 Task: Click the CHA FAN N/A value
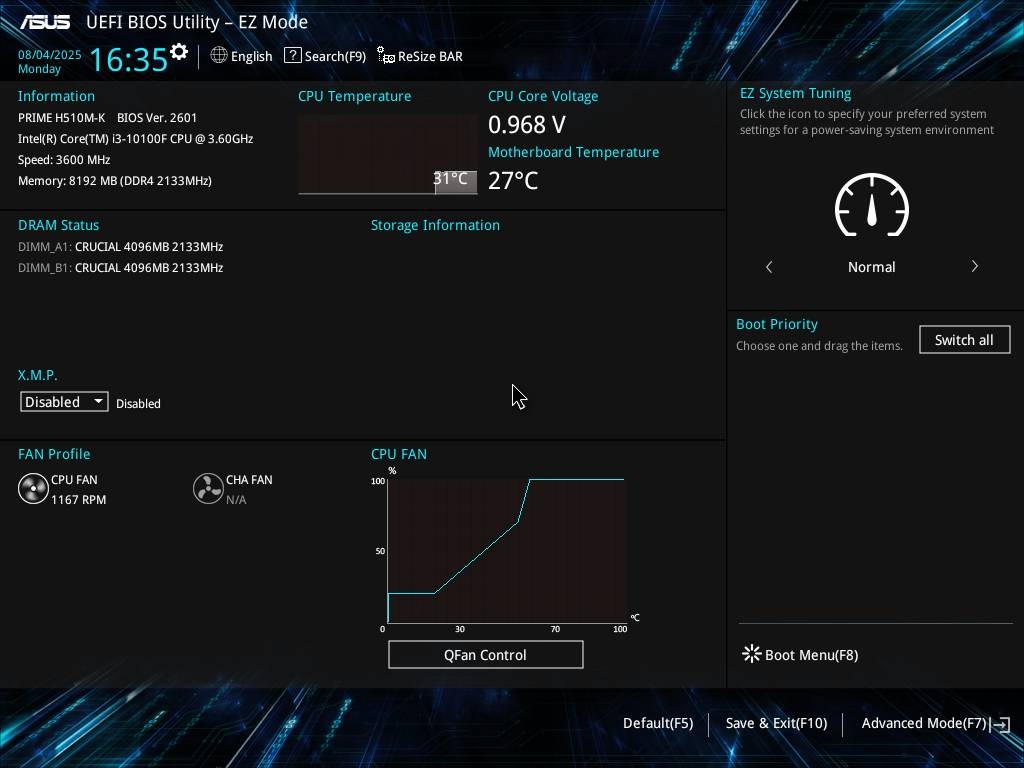coord(236,500)
